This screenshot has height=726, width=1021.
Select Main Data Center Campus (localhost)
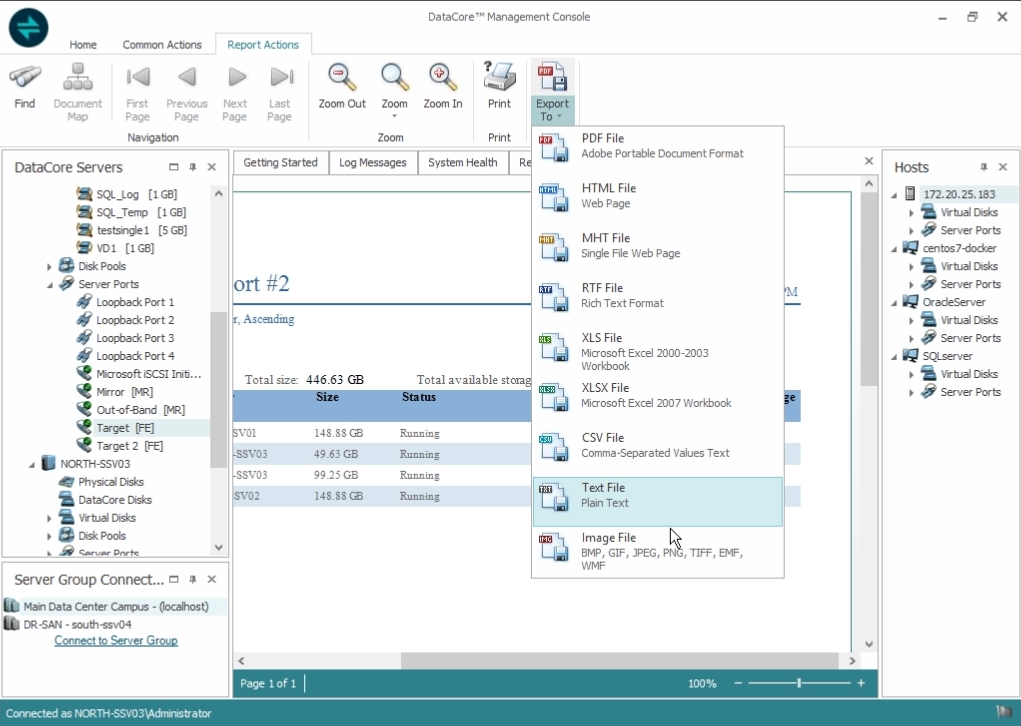(x=115, y=606)
